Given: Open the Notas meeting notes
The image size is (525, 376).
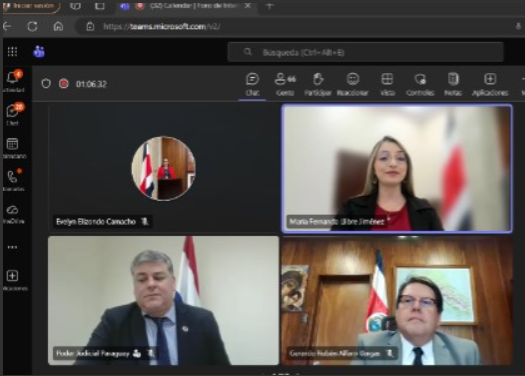Looking at the screenshot, I should 453,84.
